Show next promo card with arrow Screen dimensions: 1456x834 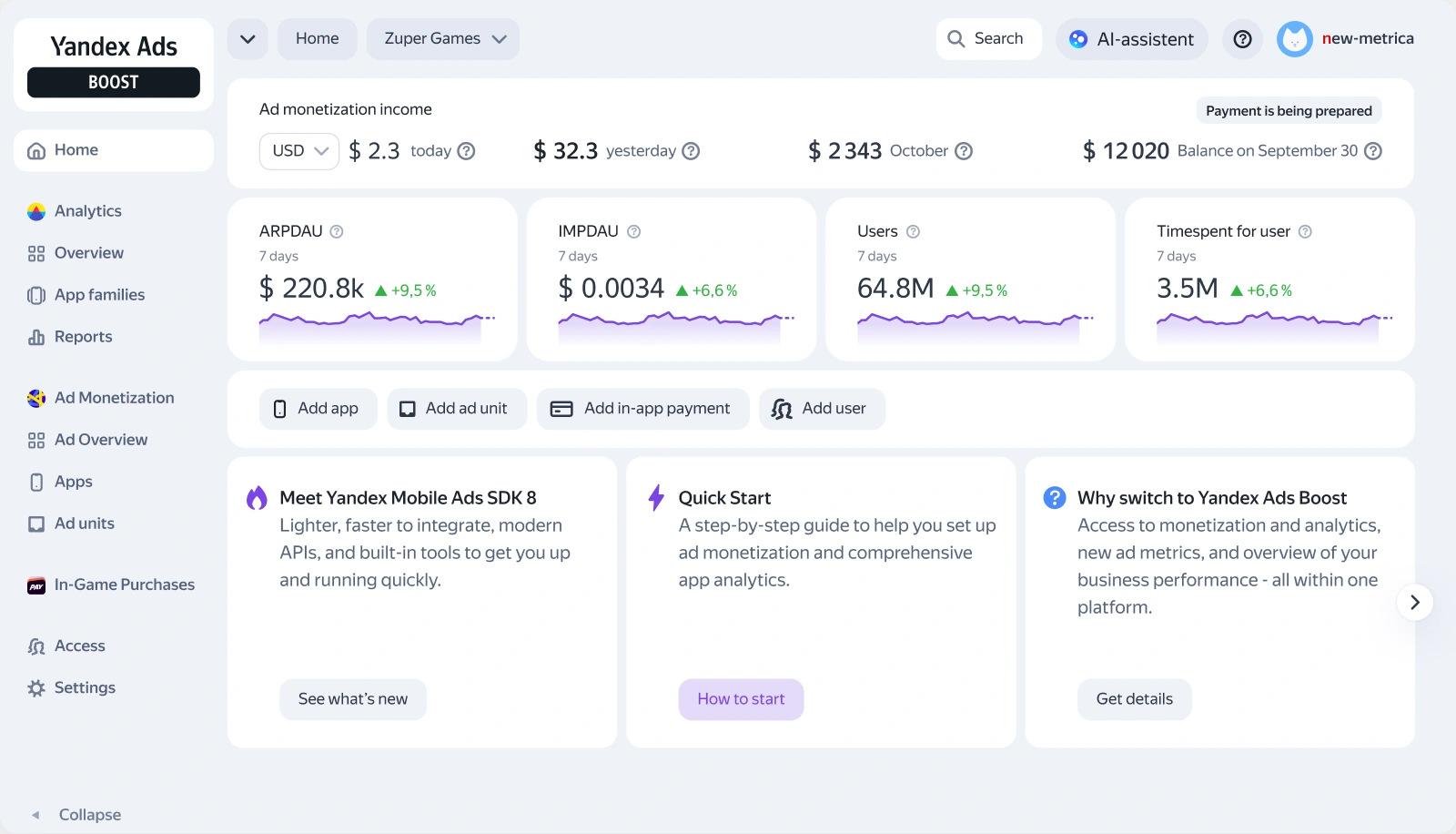[x=1415, y=603]
